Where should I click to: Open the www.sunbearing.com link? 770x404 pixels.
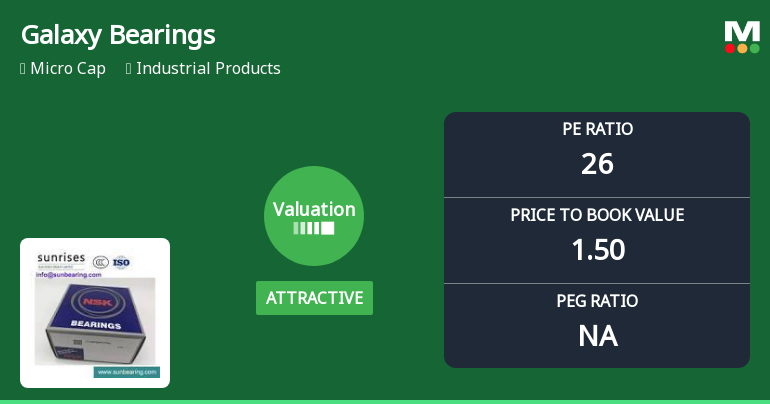pos(126,371)
